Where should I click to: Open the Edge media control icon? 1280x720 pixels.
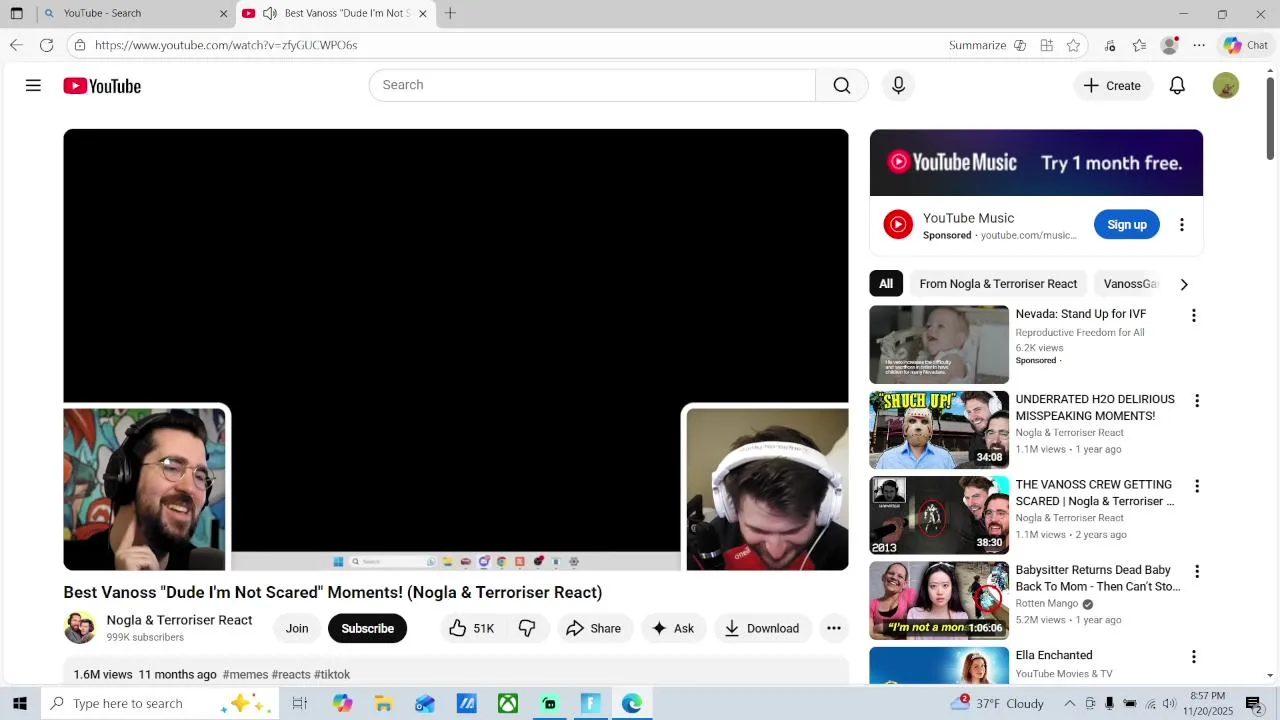click(x=1109, y=45)
